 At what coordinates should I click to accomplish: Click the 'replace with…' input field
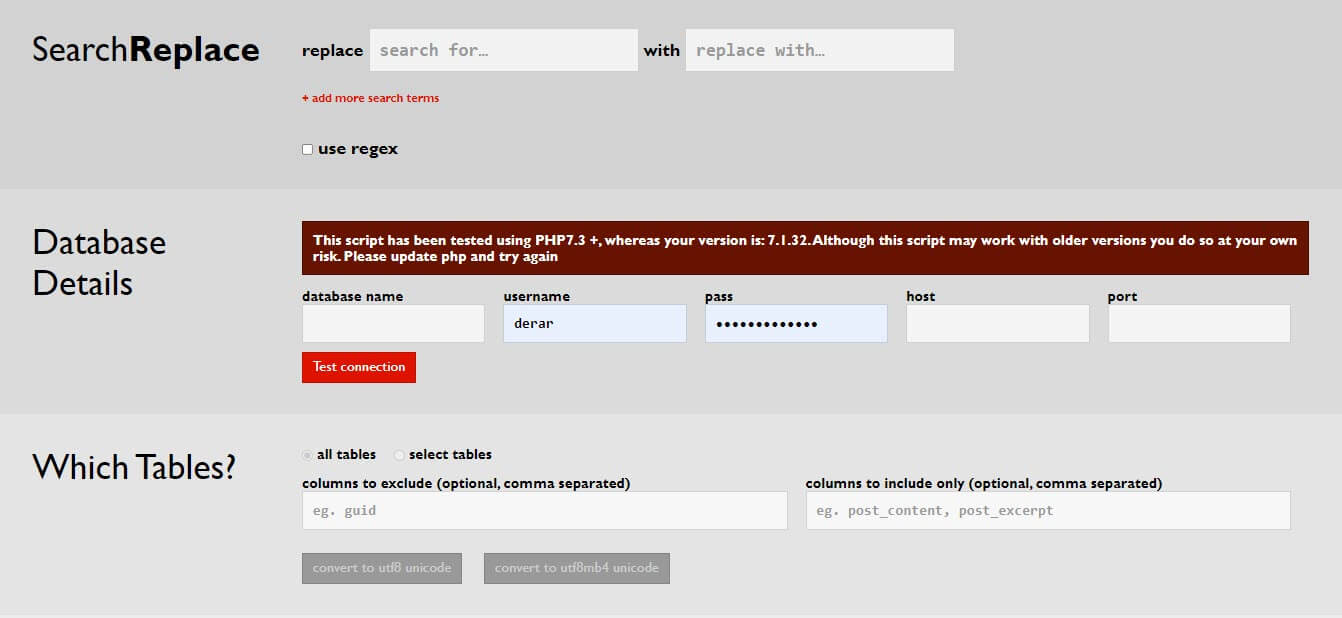819,50
